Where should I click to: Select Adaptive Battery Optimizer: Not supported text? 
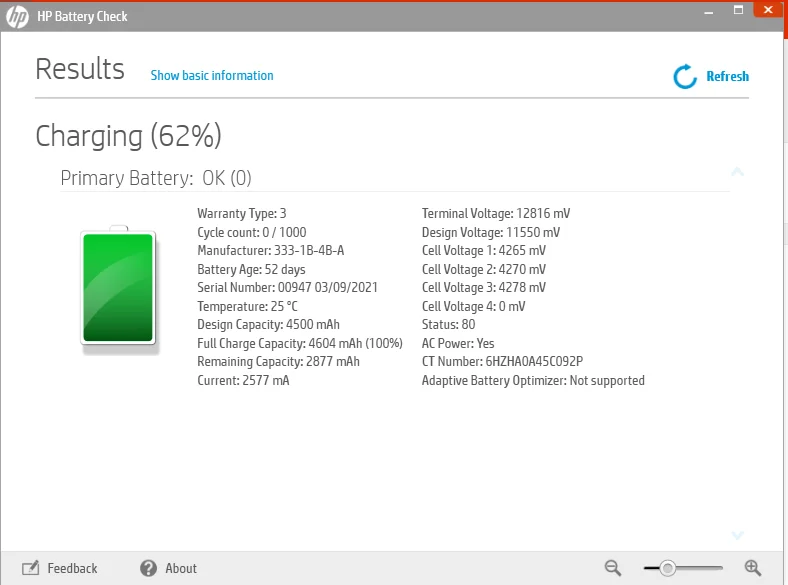point(533,380)
